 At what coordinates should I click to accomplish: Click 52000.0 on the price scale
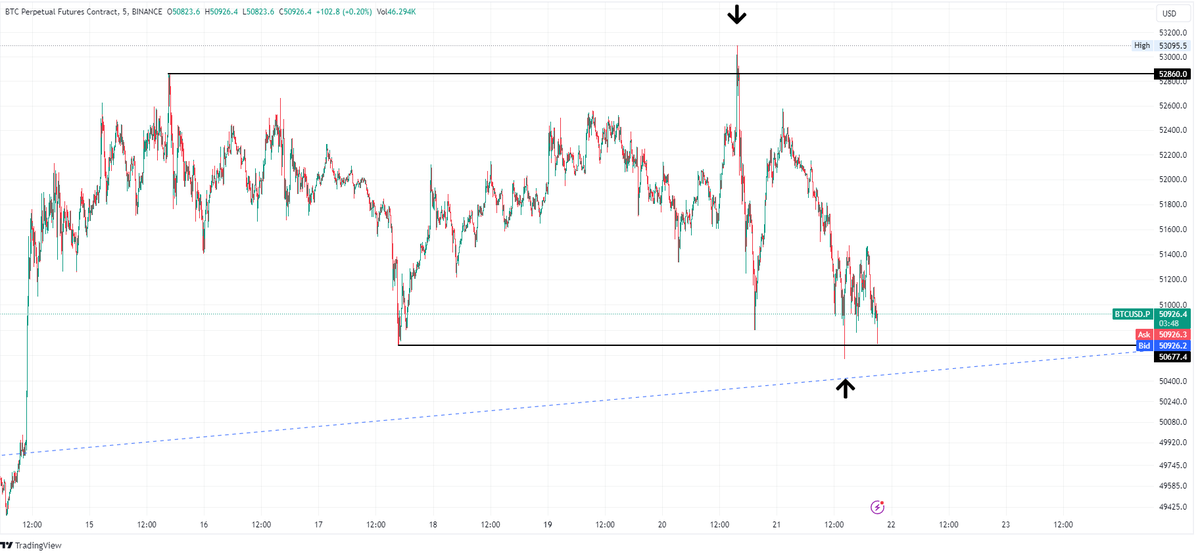[x=1173, y=180]
